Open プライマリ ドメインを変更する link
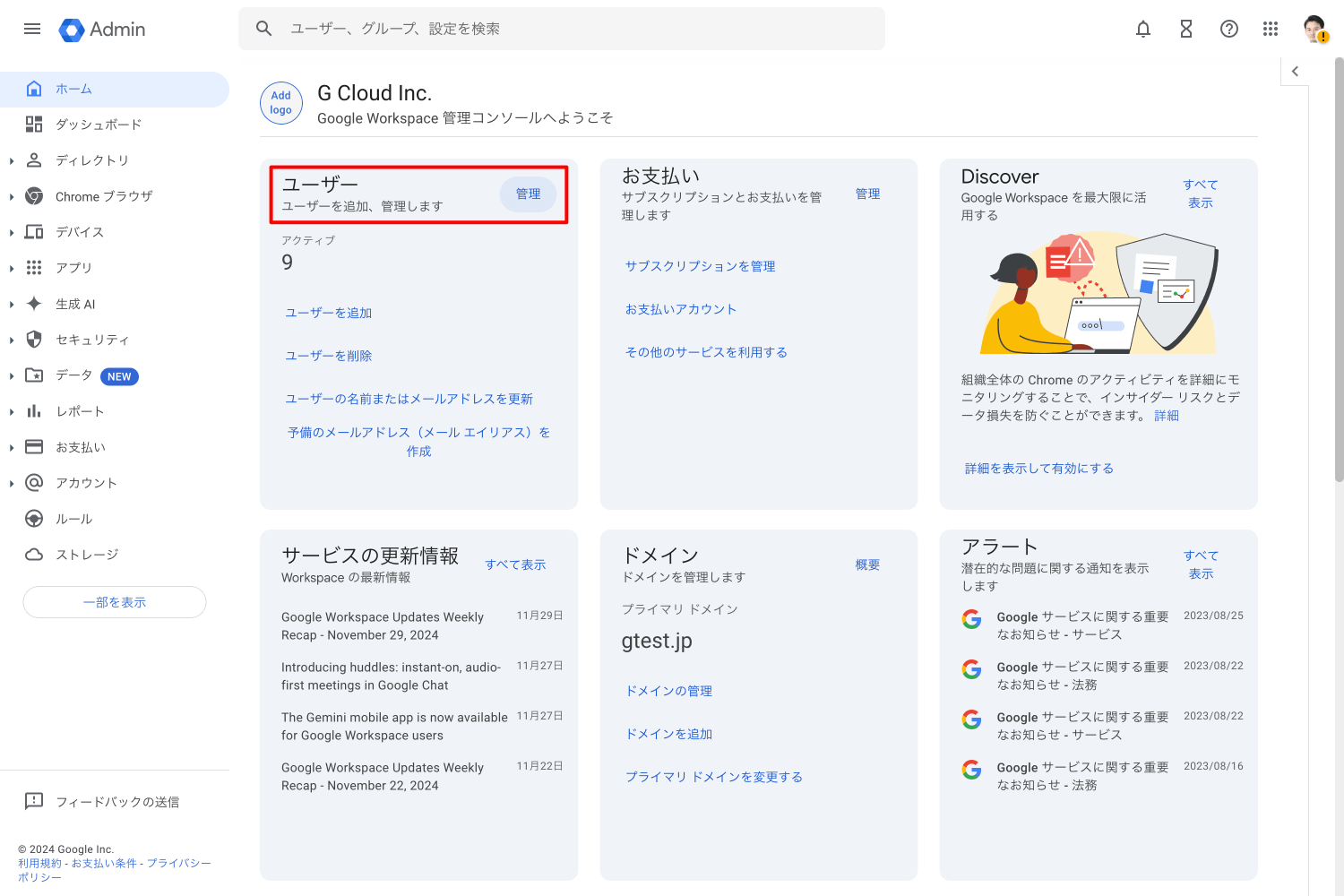Viewport: 1344px width, 896px height. coord(714,777)
